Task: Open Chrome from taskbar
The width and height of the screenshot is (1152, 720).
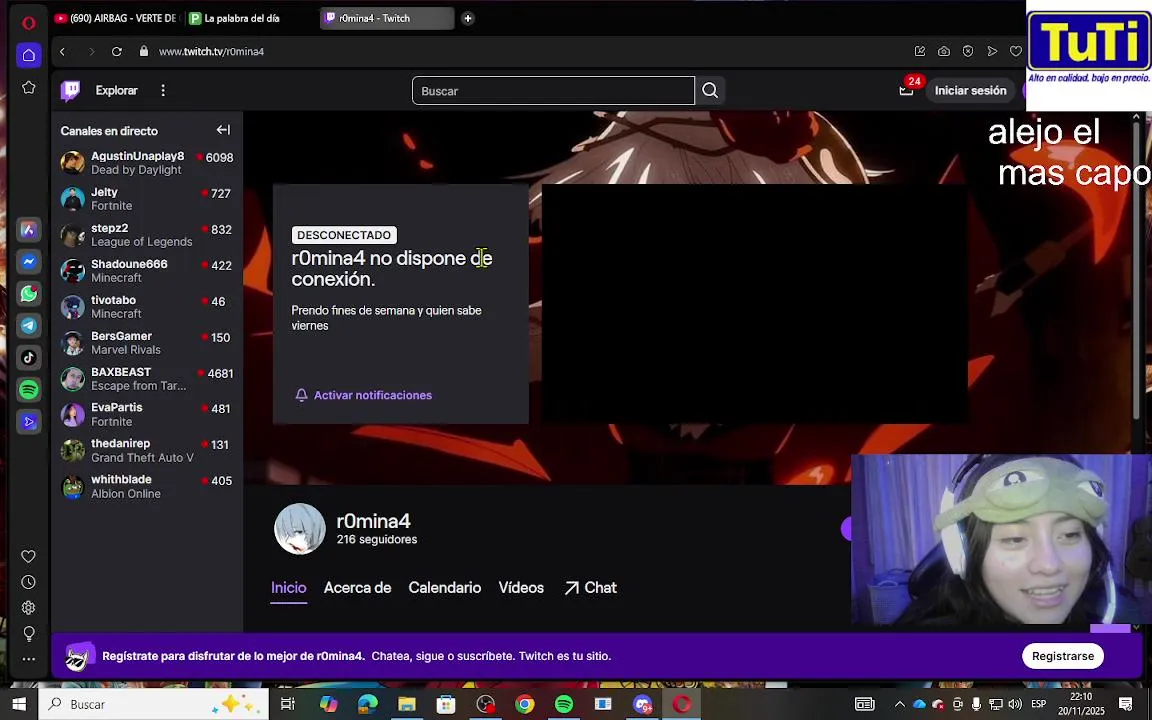Action: pyautogui.click(x=525, y=704)
